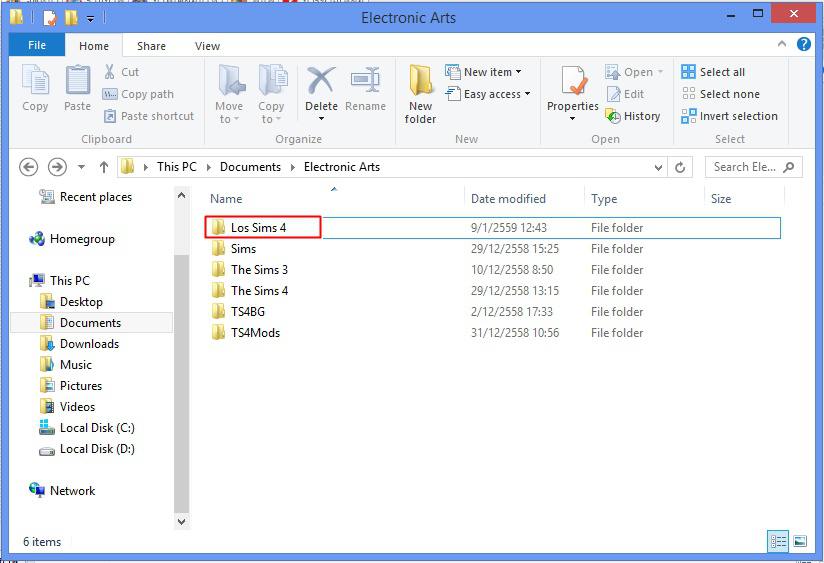824x563 pixels.
Task: Select the TS4Mods folder
Action: 493,333
